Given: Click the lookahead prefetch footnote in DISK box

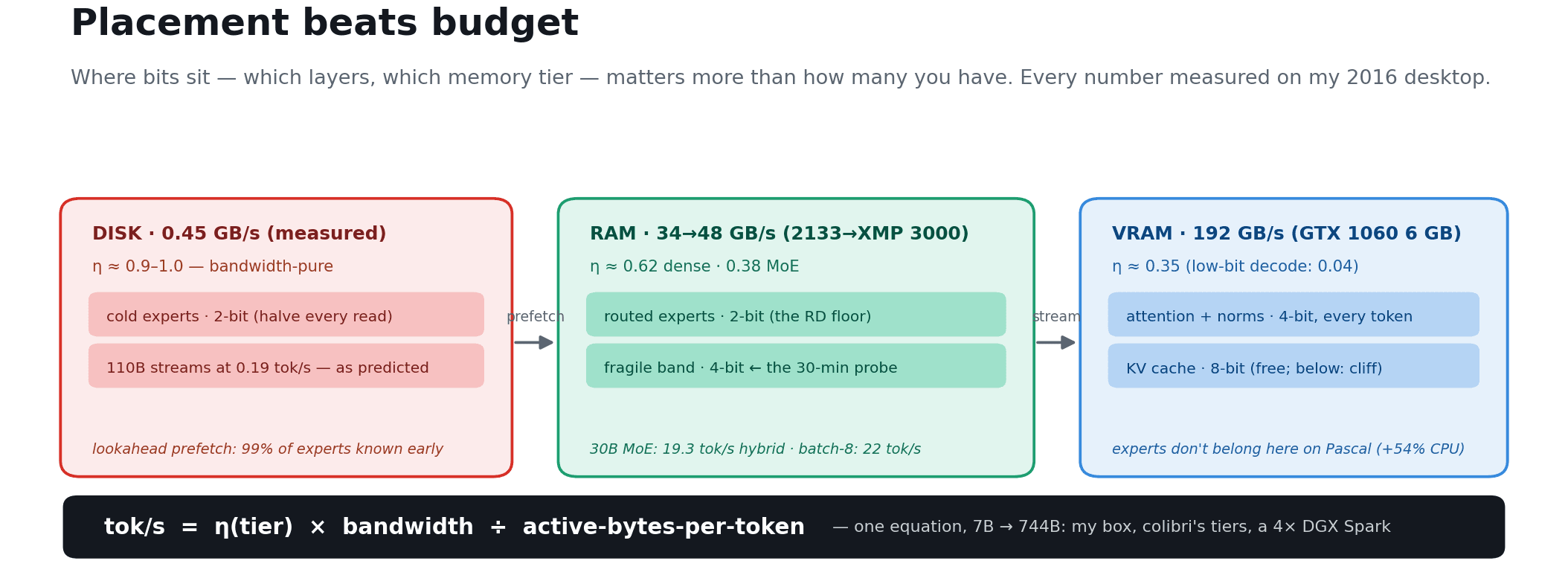Looking at the screenshot, I should point(268,449).
